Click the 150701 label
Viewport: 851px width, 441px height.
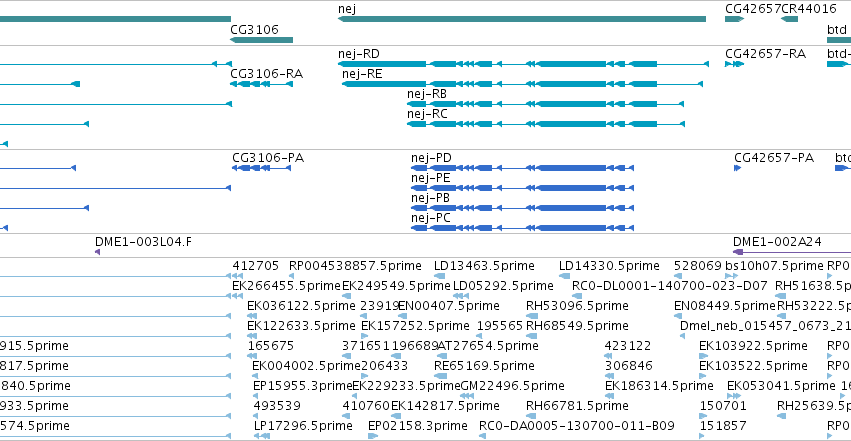click(x=723, y=406)
